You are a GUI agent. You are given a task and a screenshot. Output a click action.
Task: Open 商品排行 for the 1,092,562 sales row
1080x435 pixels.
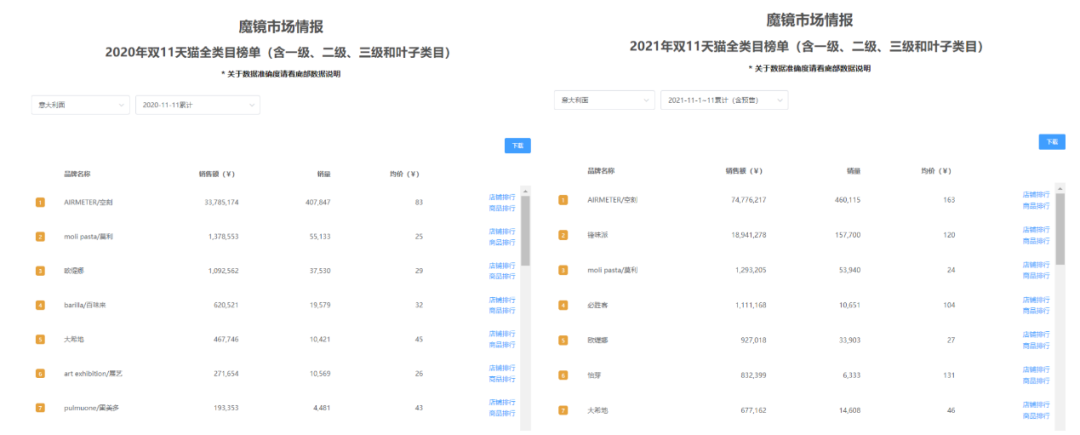(x=501, y=276)
